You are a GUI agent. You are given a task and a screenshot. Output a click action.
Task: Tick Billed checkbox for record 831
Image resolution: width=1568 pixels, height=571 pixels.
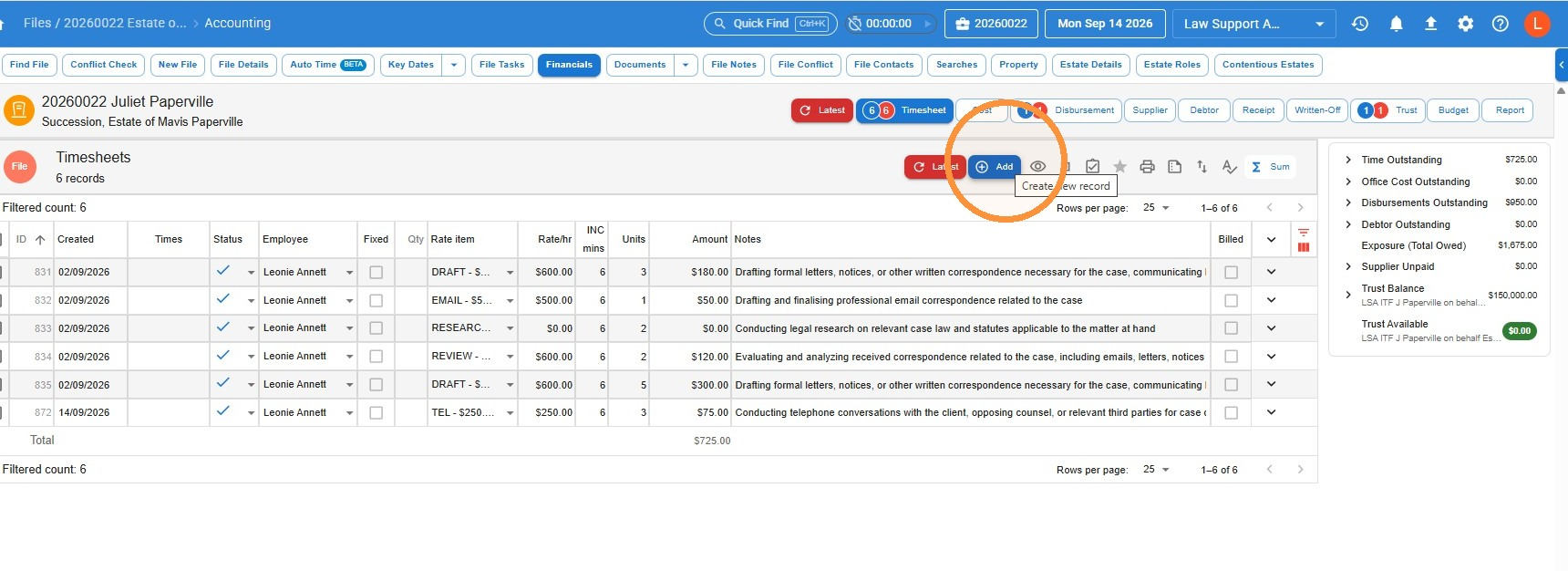(x=1231, y=273)
